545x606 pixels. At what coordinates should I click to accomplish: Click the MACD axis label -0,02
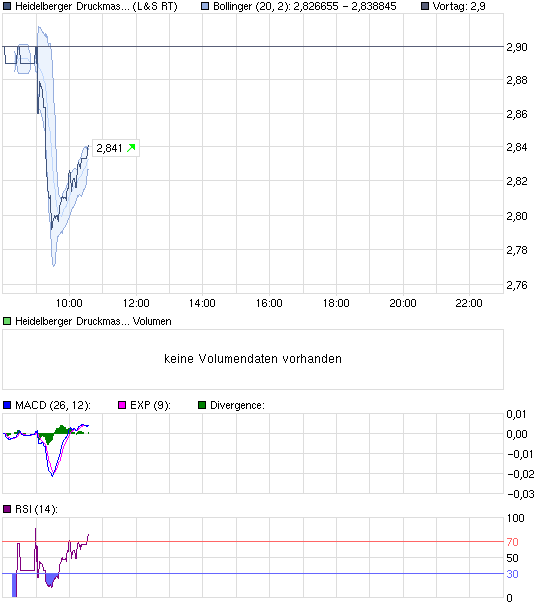(x=521, y=474)
